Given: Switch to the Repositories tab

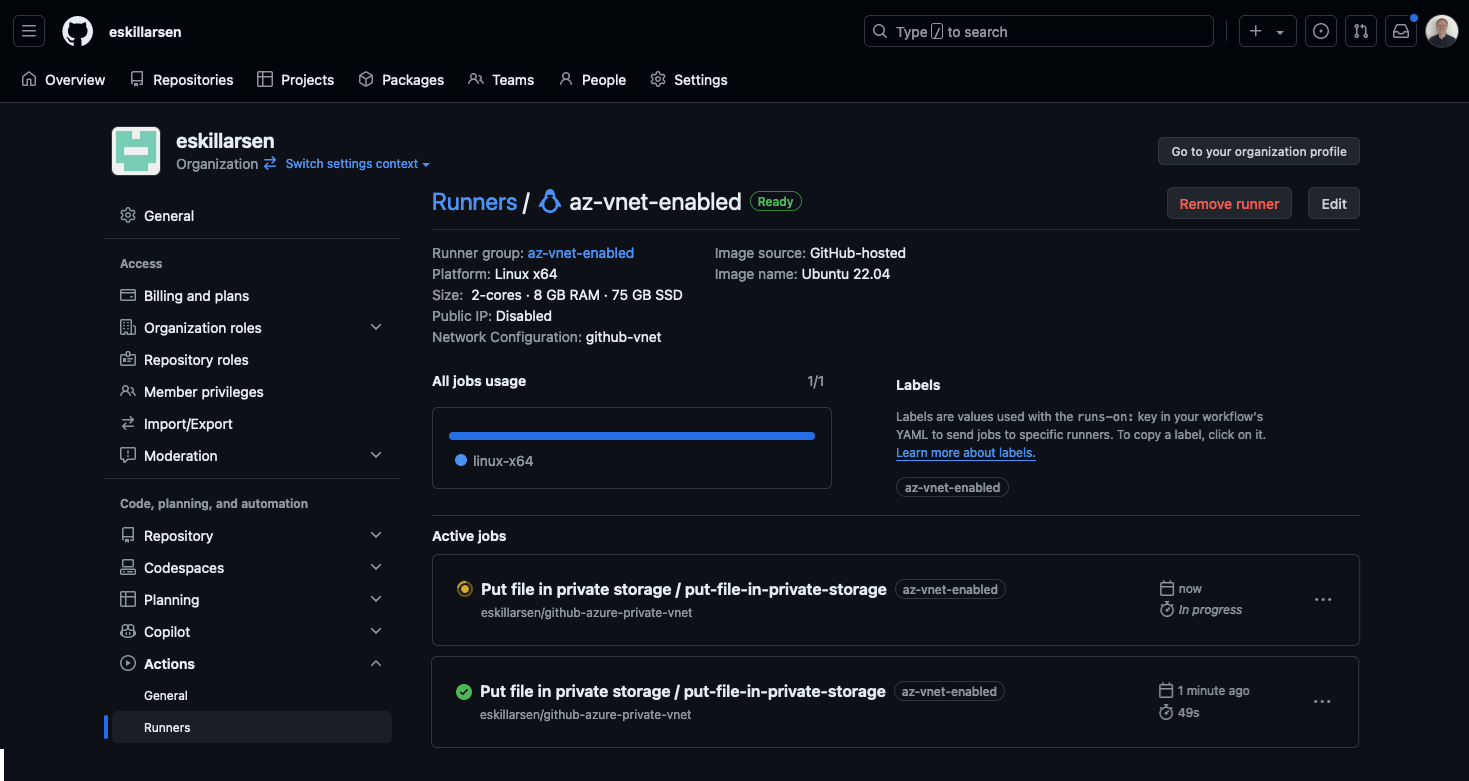Looking at the screenshot, I should point(182,80).
